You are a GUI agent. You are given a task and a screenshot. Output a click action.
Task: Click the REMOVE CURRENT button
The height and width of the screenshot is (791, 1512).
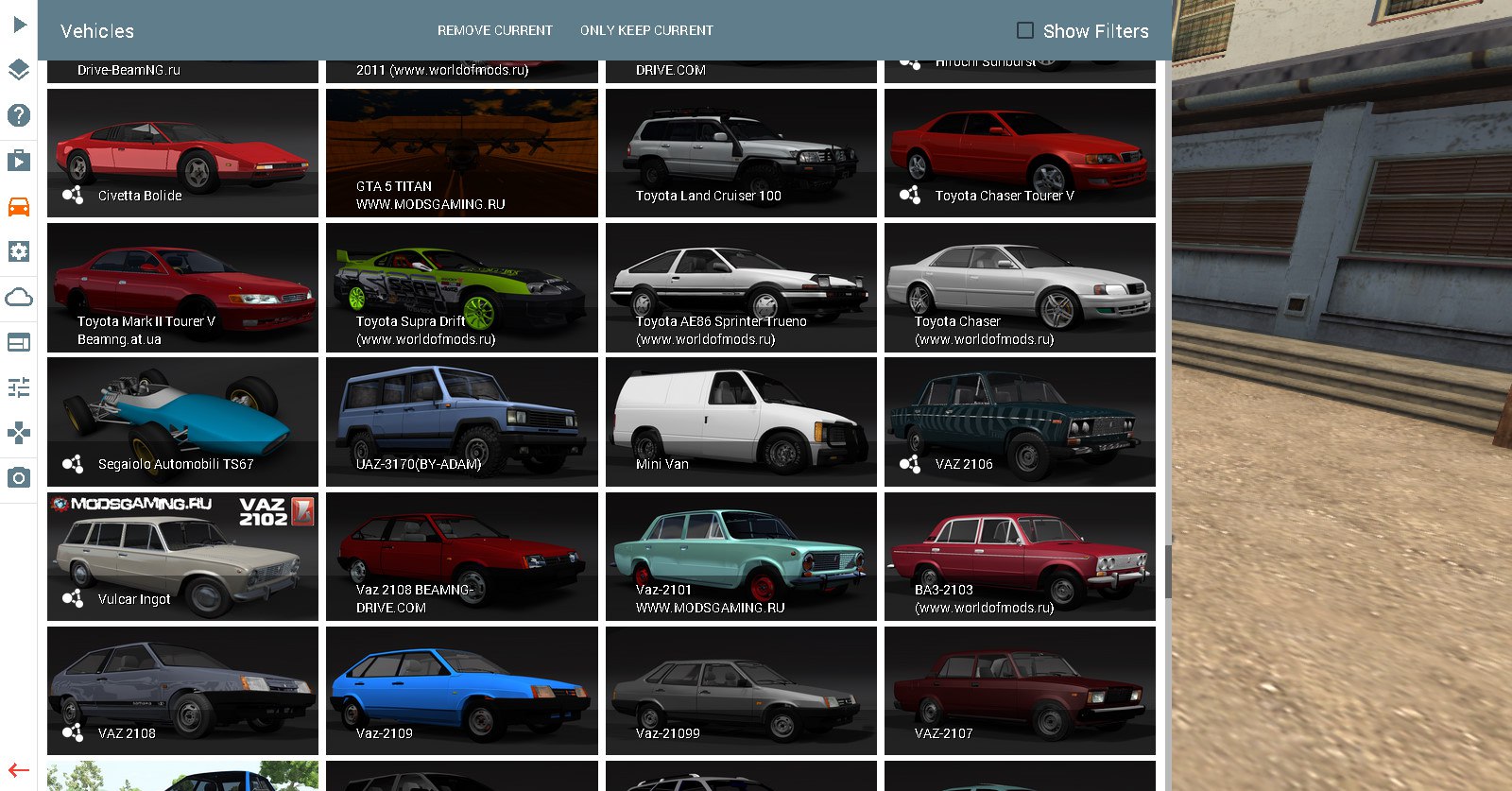click(x=495, y=30)
